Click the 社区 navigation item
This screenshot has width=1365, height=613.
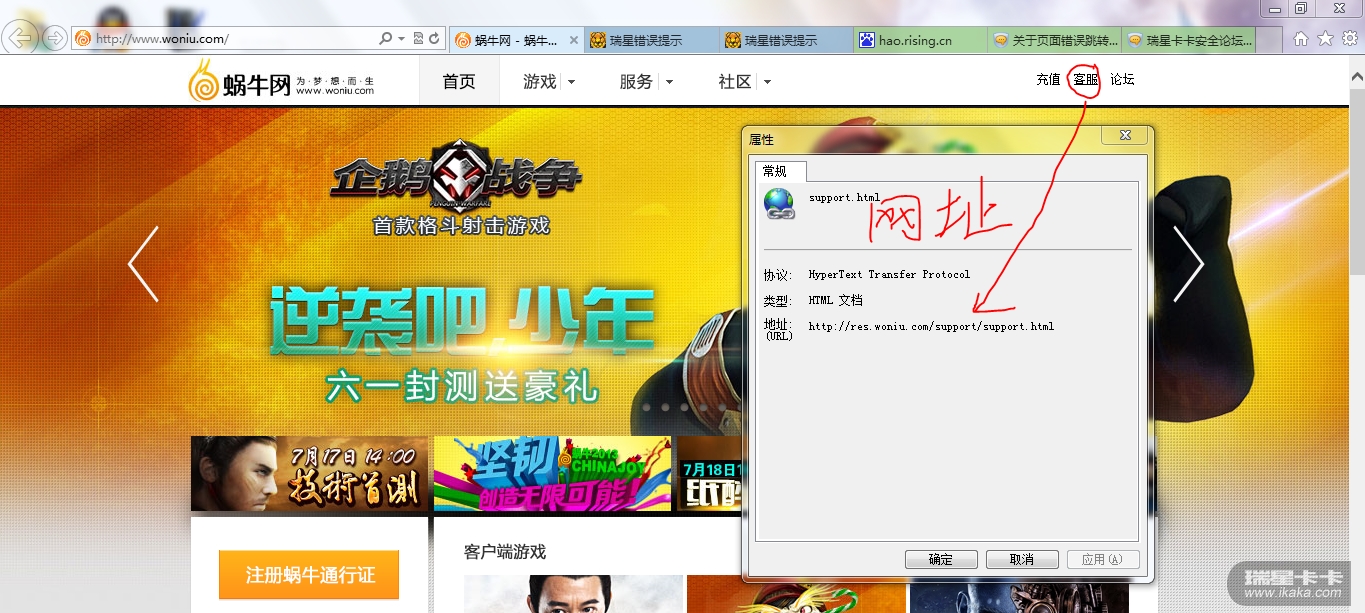coord(734,82)
